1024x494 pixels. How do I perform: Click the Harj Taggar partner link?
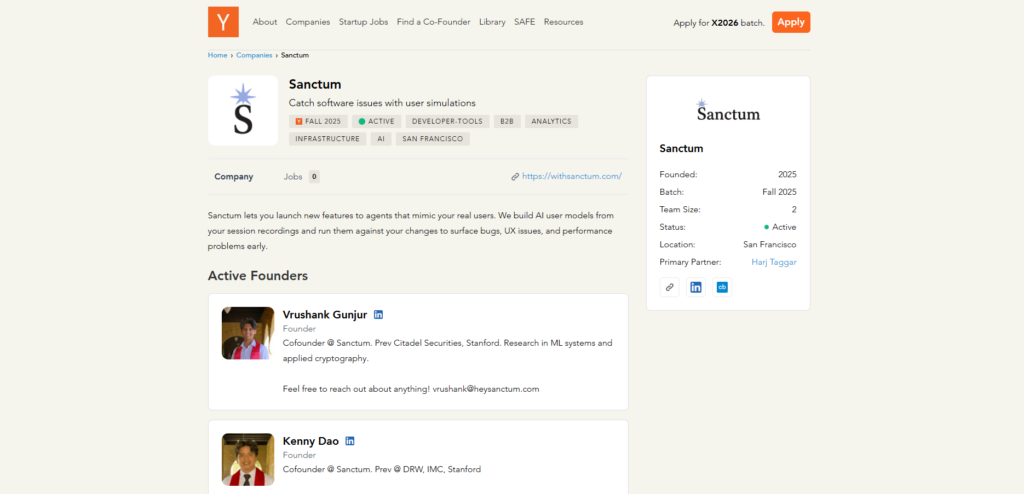(774, 262)
